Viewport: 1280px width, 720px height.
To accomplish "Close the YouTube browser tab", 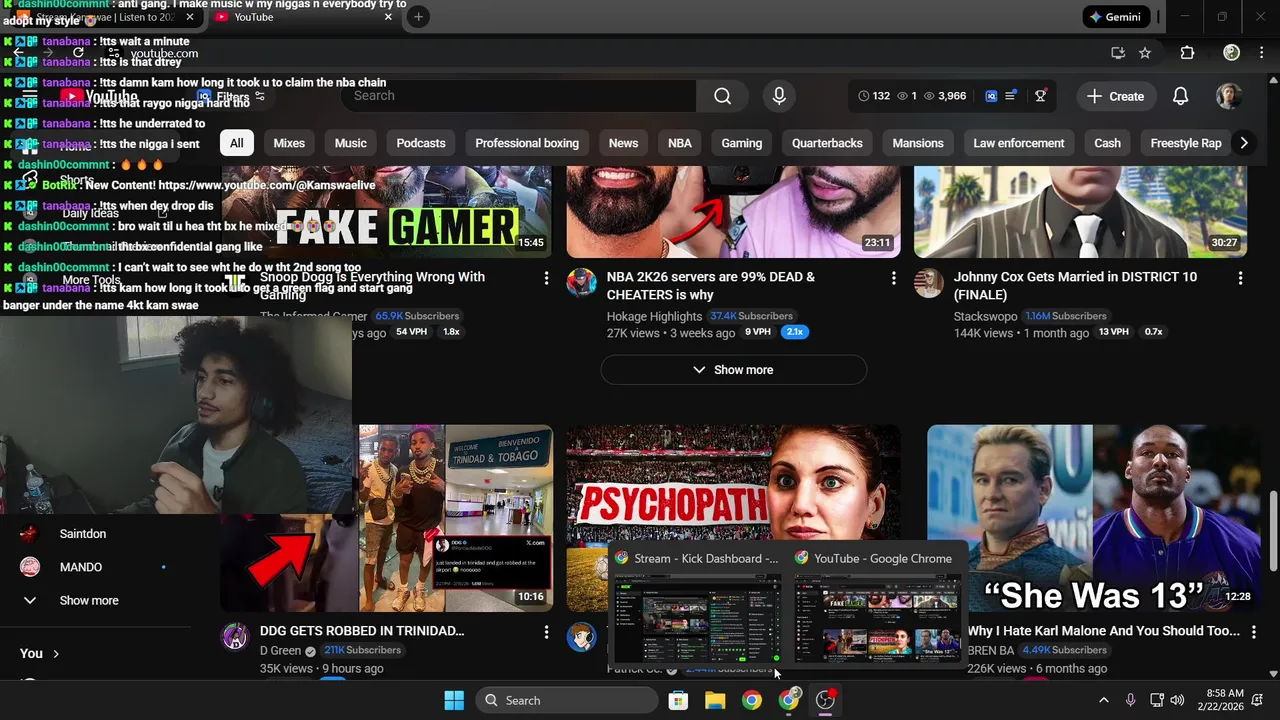I will pos(388,17).
